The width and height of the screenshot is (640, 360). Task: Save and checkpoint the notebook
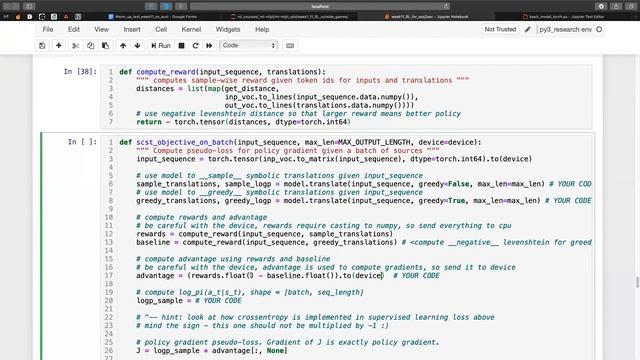[42, 46]
